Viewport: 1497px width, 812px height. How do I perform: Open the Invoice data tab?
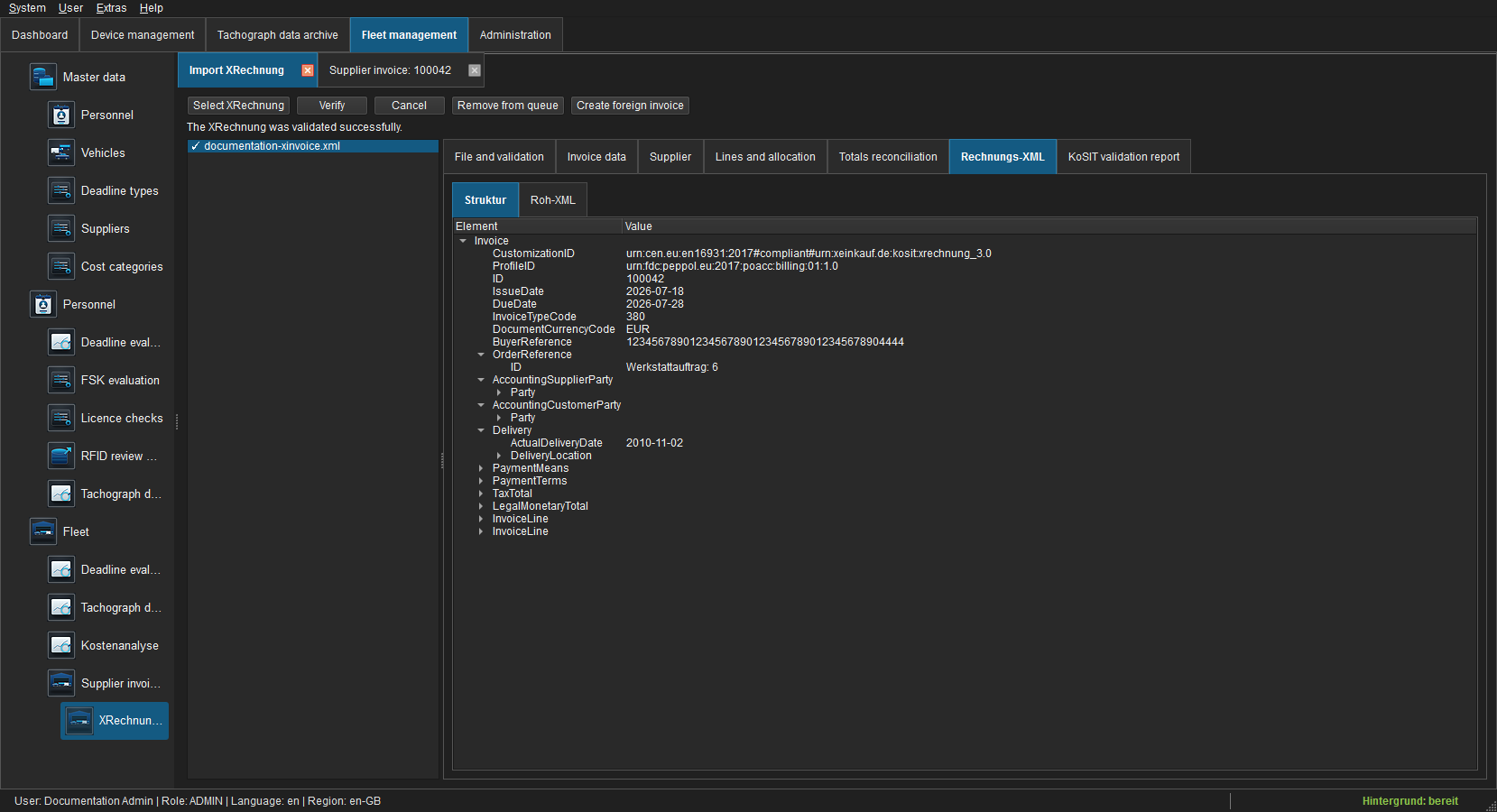[596, 157]
